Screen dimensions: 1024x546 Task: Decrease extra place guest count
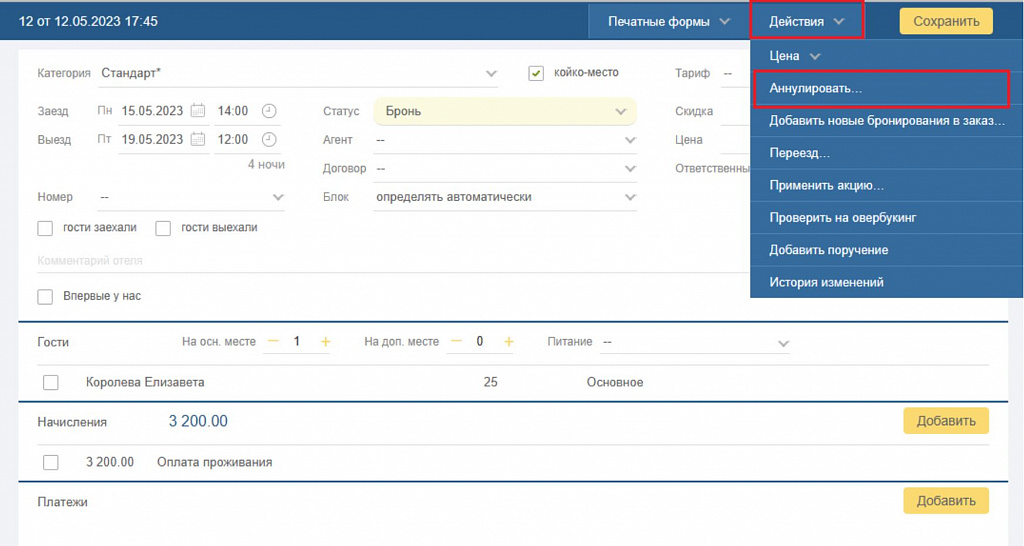pyautogui.click(x=456, y=342)
